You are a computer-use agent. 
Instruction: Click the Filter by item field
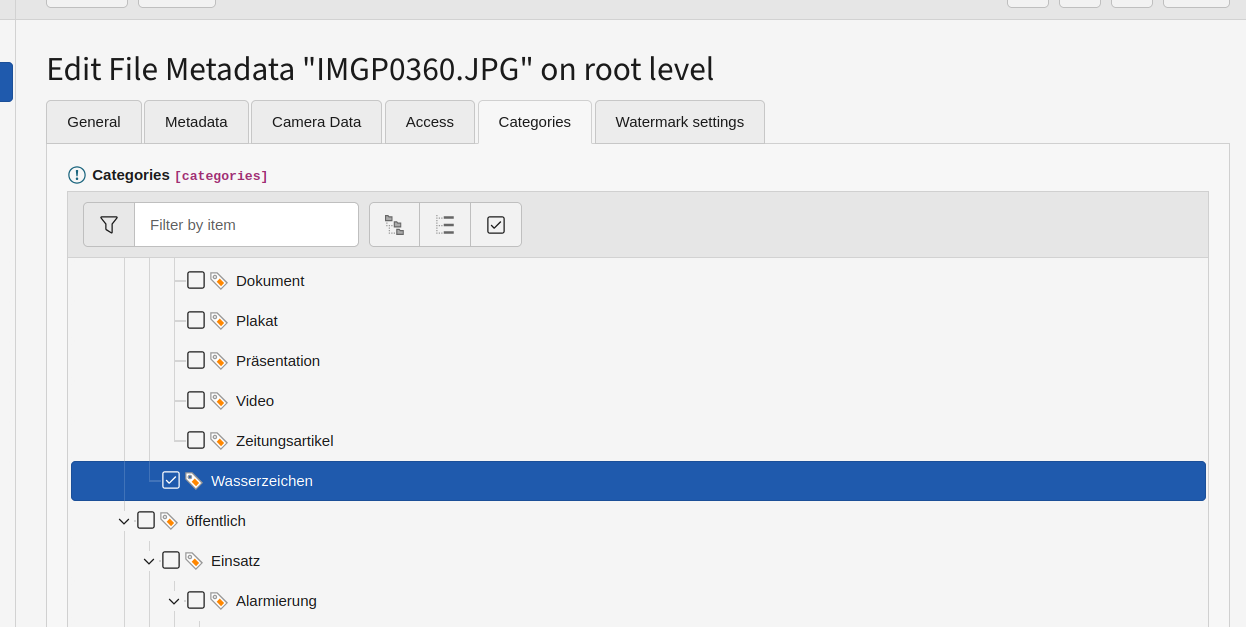click(x=246, y=225)
